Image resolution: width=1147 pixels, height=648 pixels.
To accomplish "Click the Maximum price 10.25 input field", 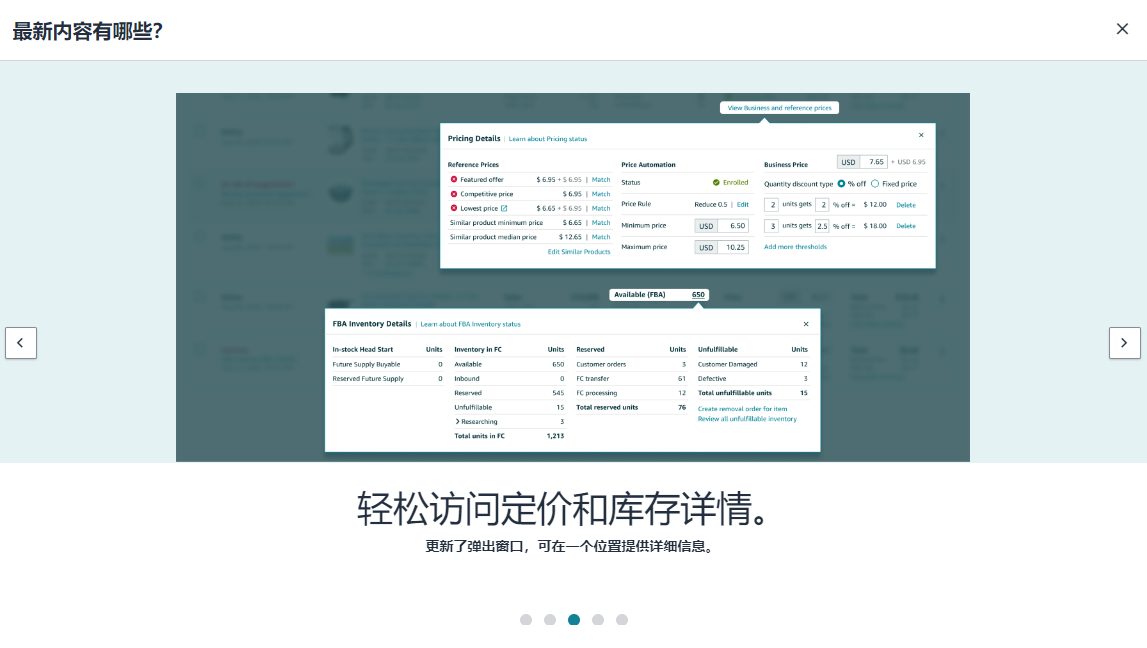I will 734,247.
